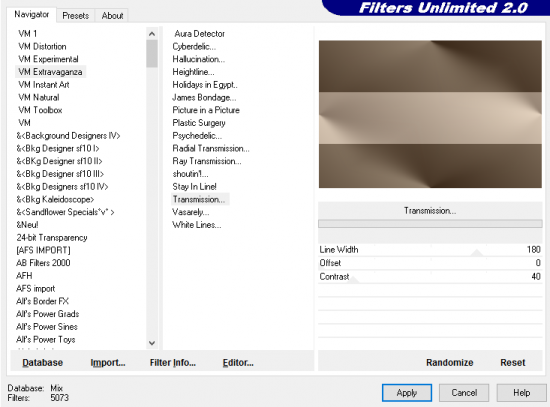The height and width of the screenshot is (407, 550).
Task: Open Help for Filters Unlimited
Action: (521, 393)
